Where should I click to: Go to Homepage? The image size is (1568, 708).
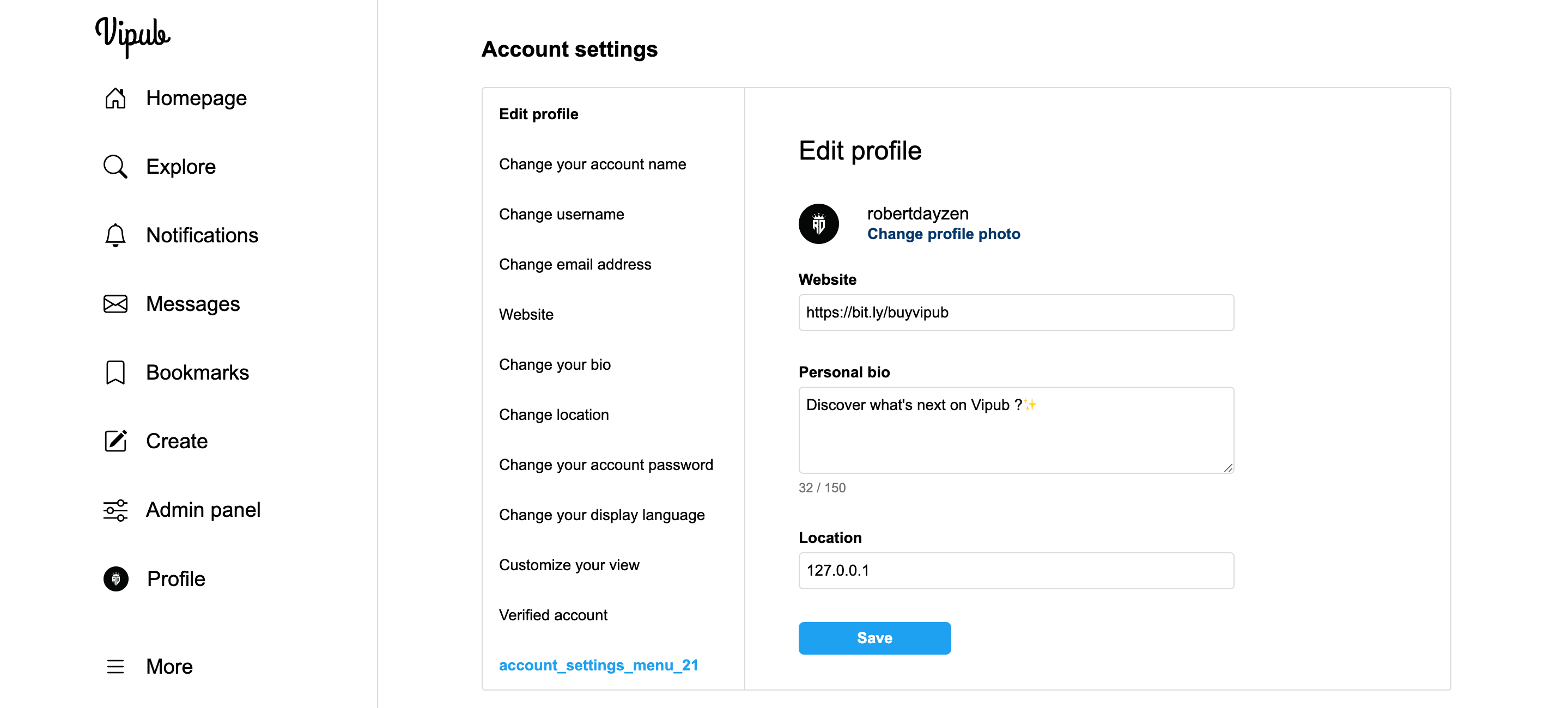click(x=196, y=98)
